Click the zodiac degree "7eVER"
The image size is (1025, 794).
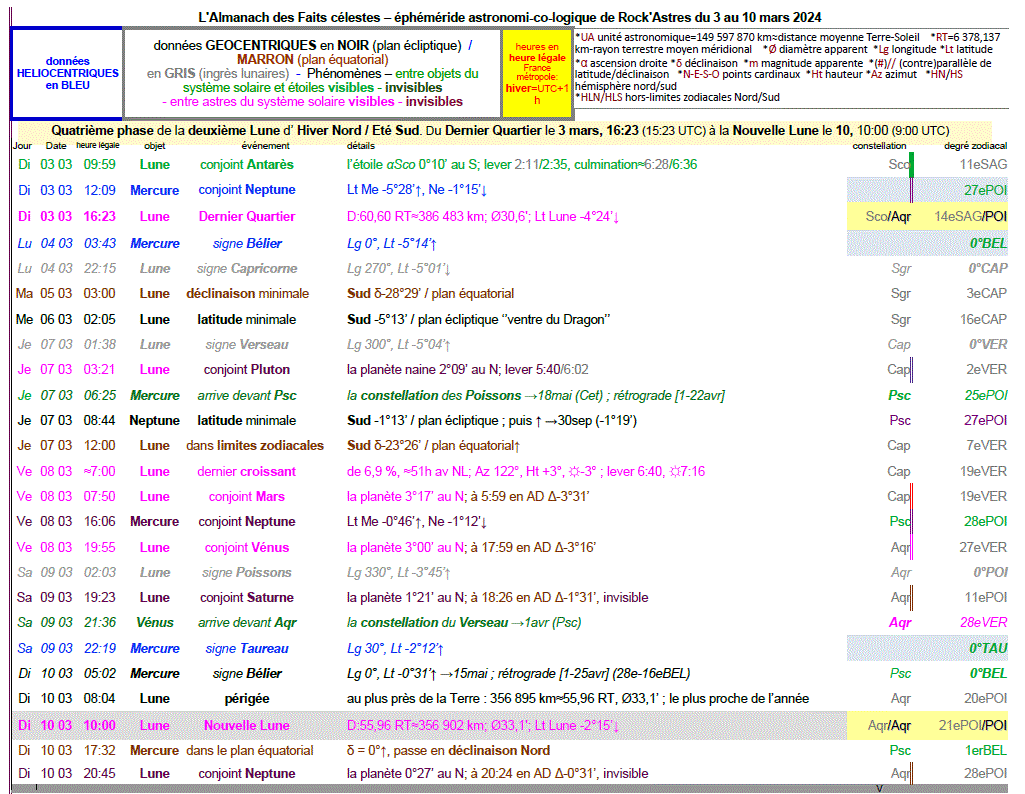(986, 446)
